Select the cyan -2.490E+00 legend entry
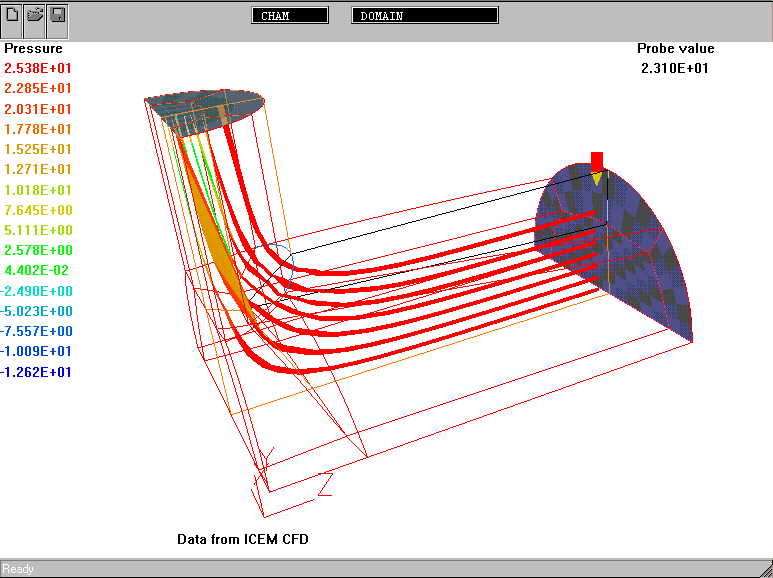 38,291
